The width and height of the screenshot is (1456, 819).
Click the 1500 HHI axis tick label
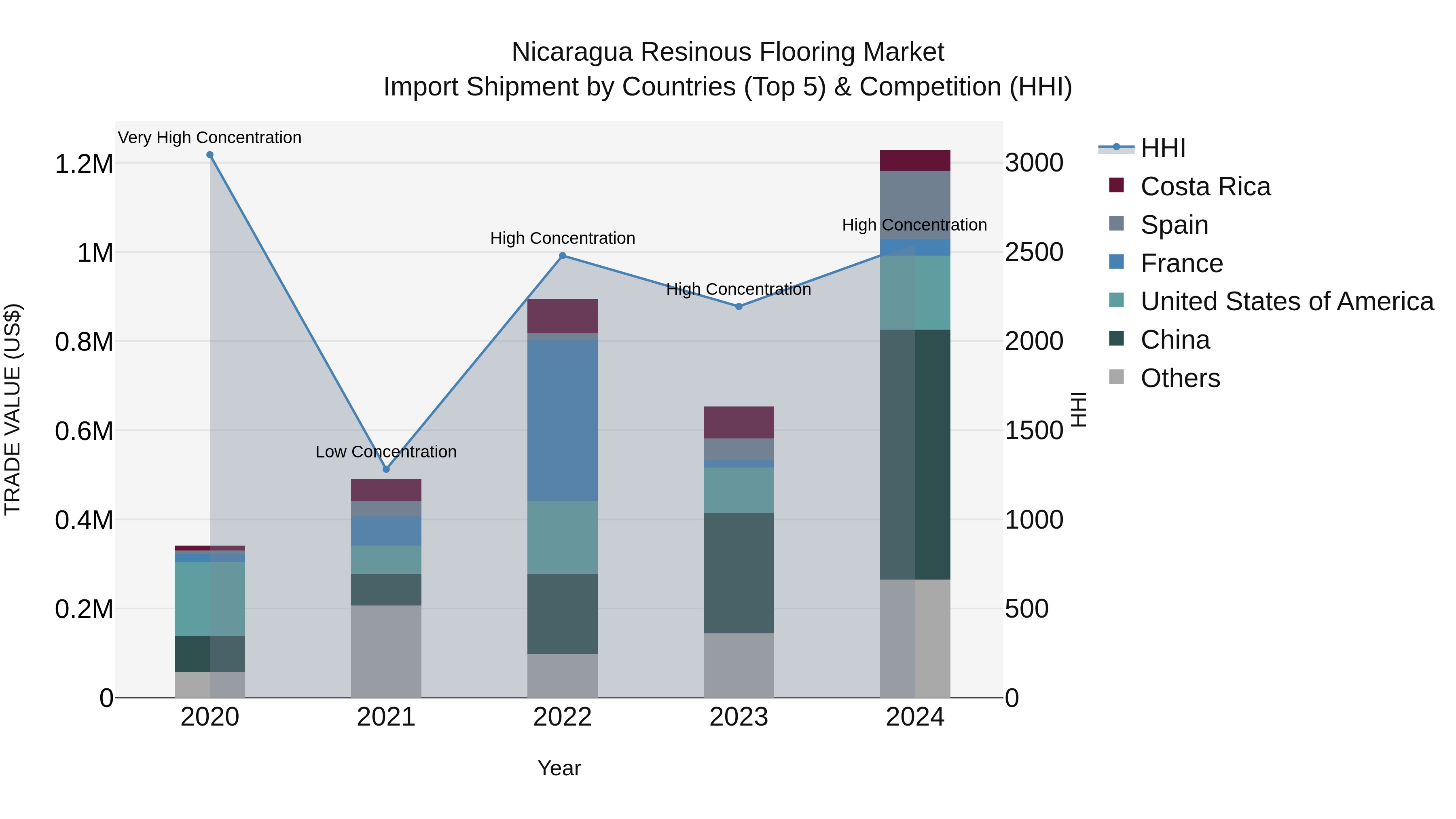(1034, 431)
